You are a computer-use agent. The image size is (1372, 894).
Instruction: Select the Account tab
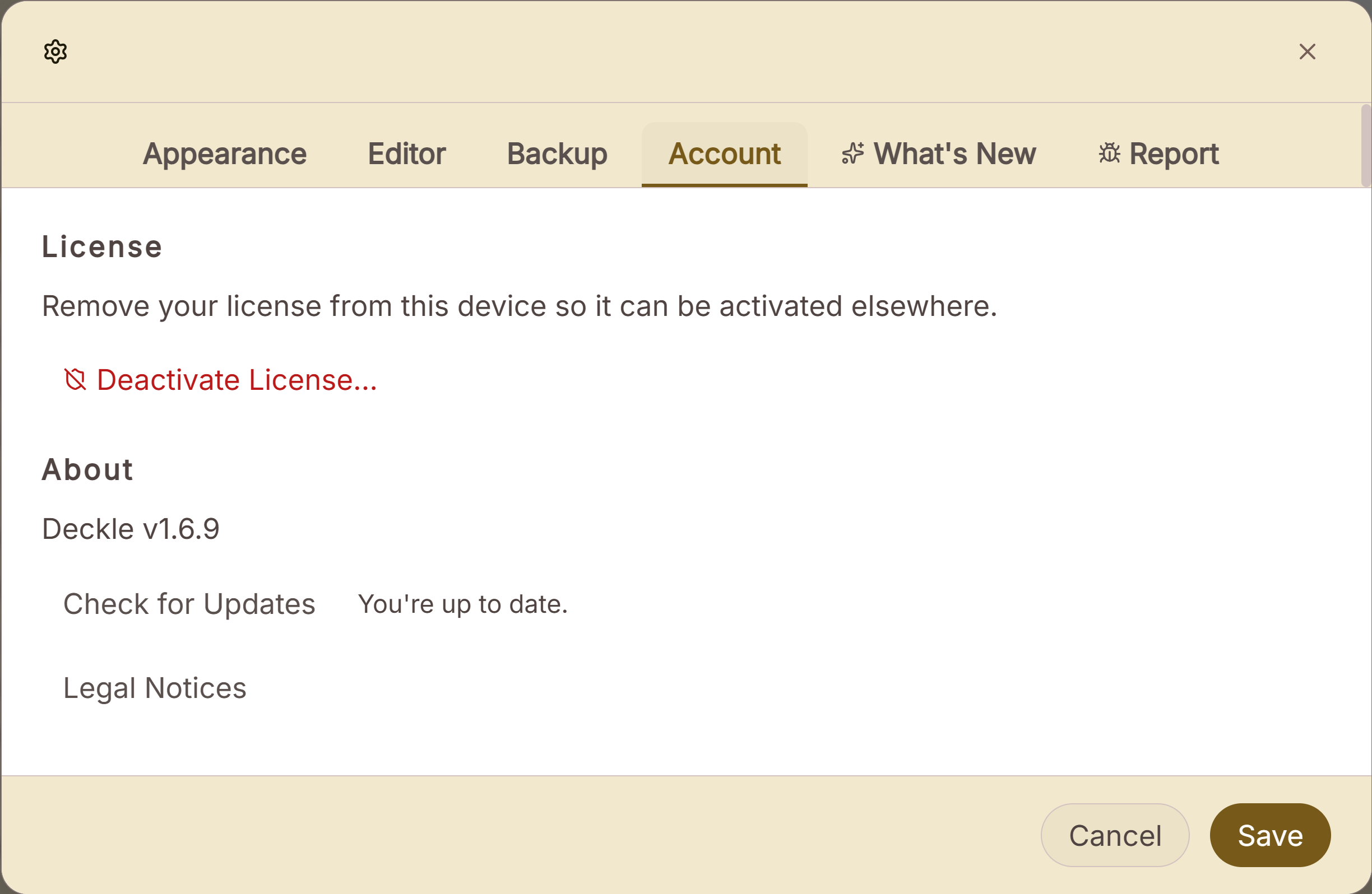coord(724,155)
